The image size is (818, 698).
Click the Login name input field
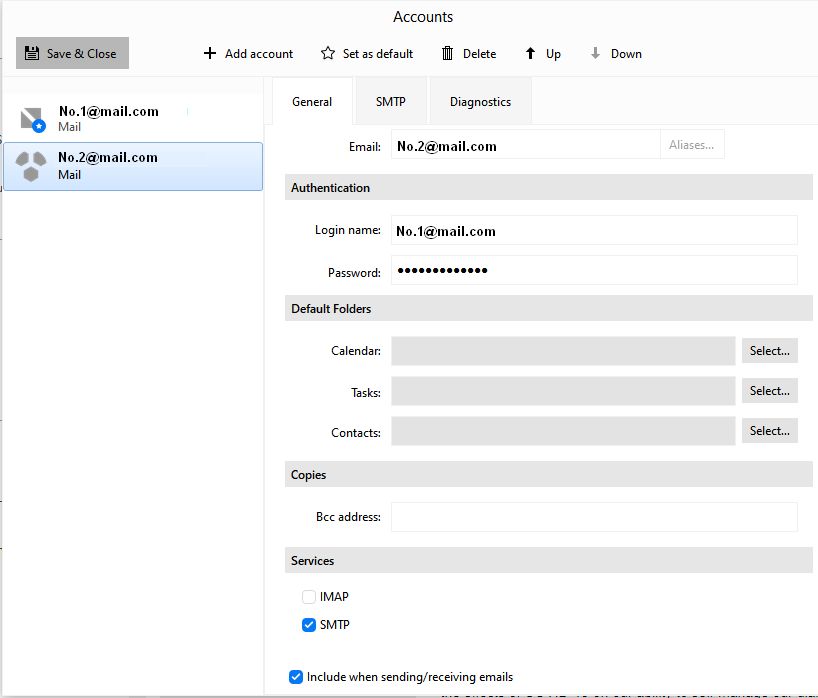[594, 230]
